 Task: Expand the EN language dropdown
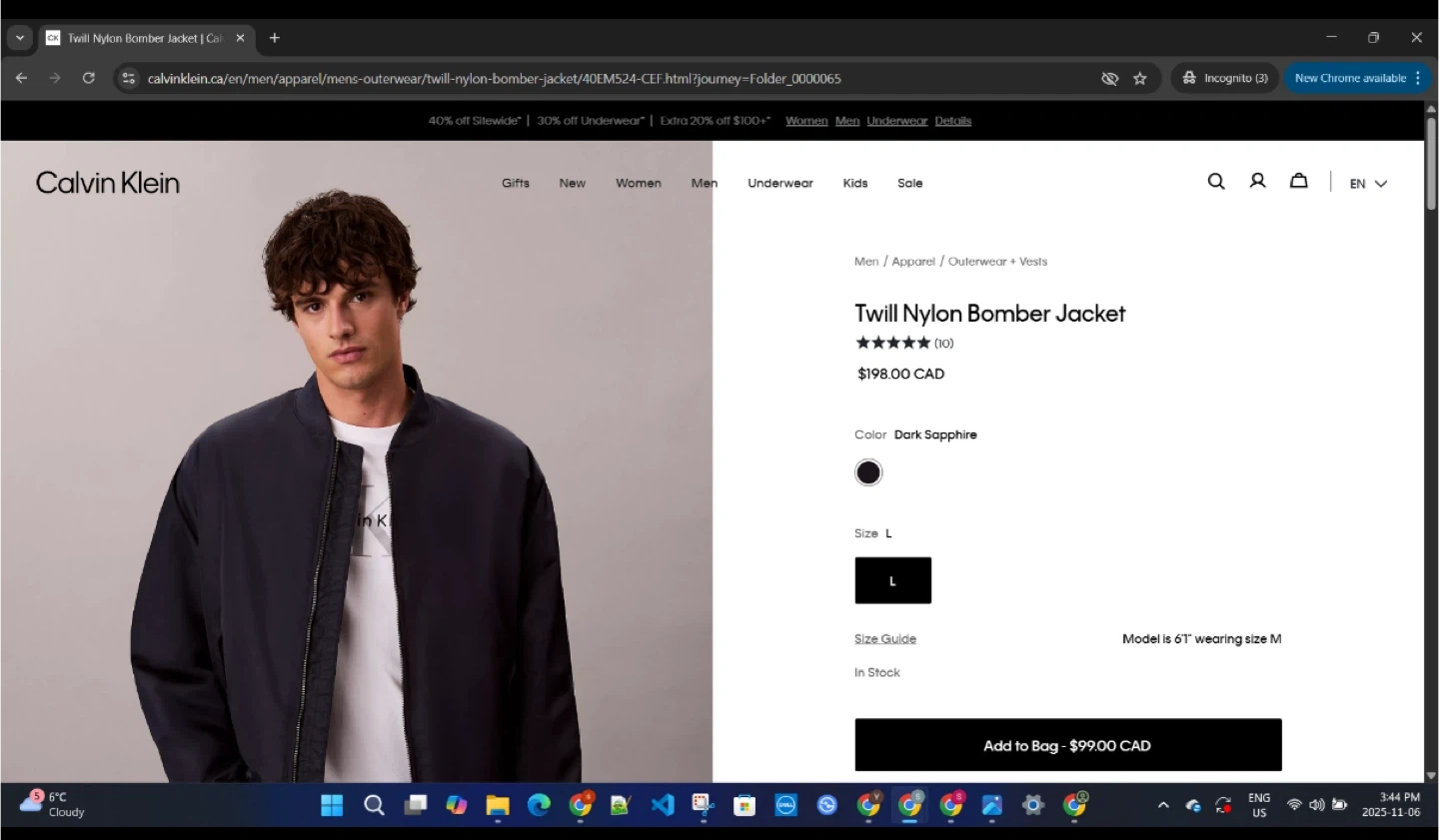[1368, 184]
